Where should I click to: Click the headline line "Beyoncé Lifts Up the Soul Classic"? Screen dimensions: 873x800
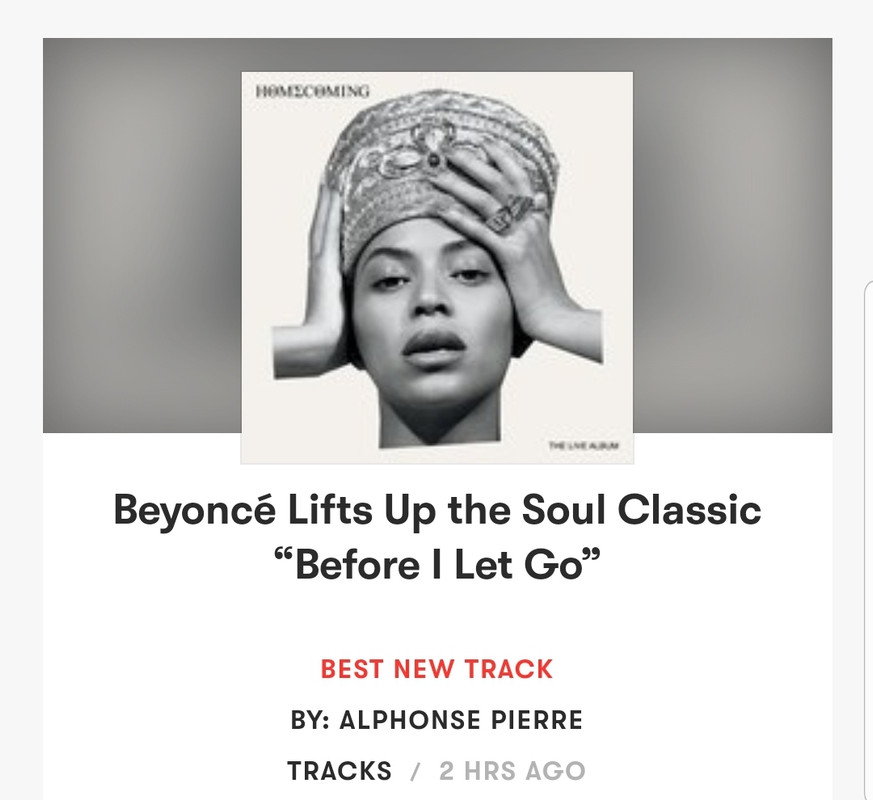[437, 511]
